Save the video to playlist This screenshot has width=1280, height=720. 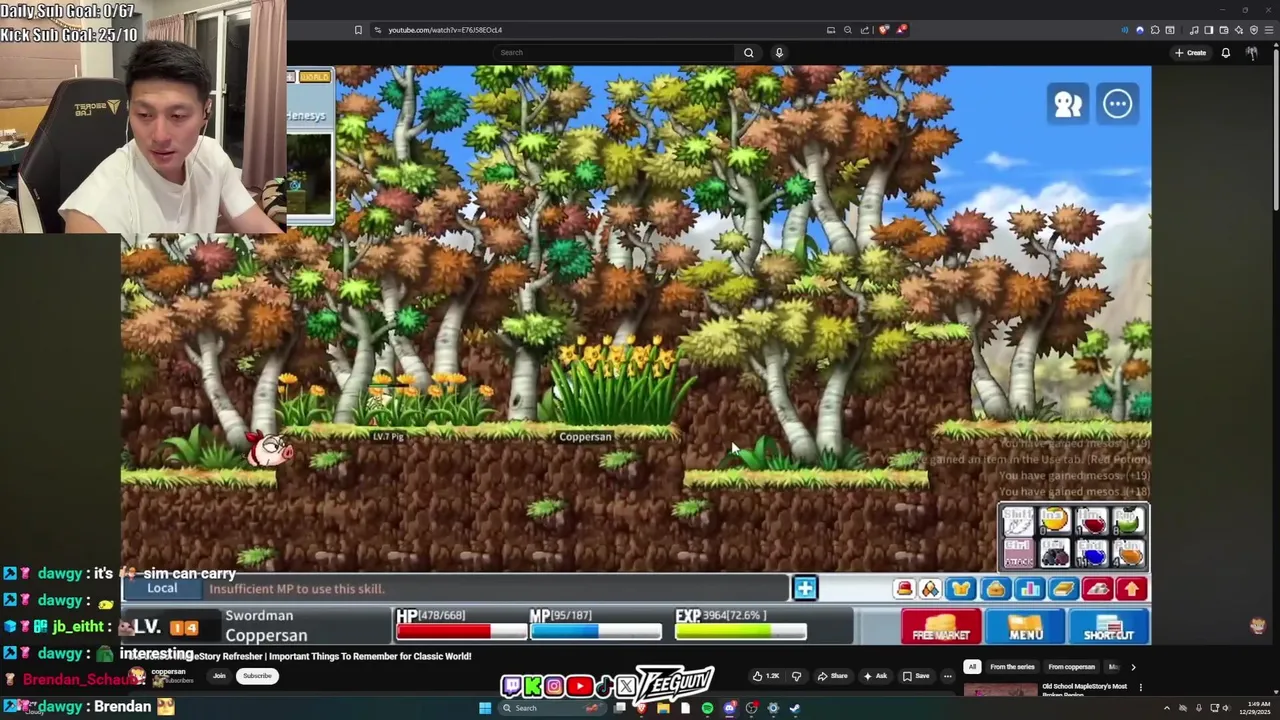(916, 676)
